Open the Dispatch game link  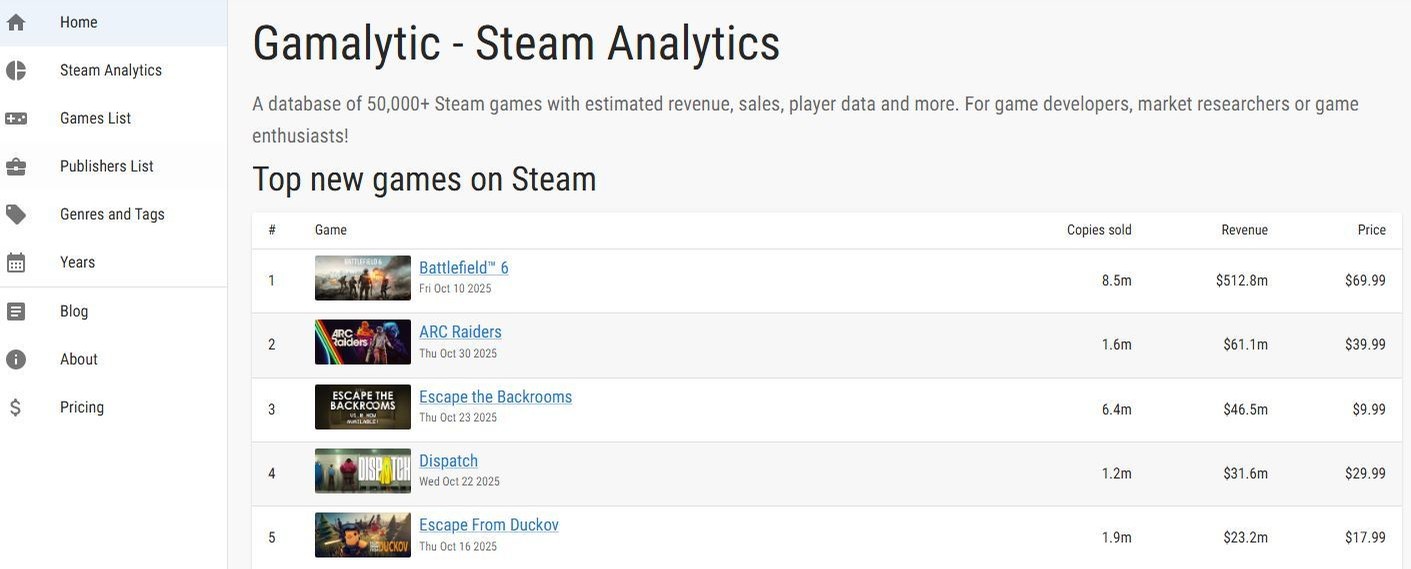tap(448, 461)
